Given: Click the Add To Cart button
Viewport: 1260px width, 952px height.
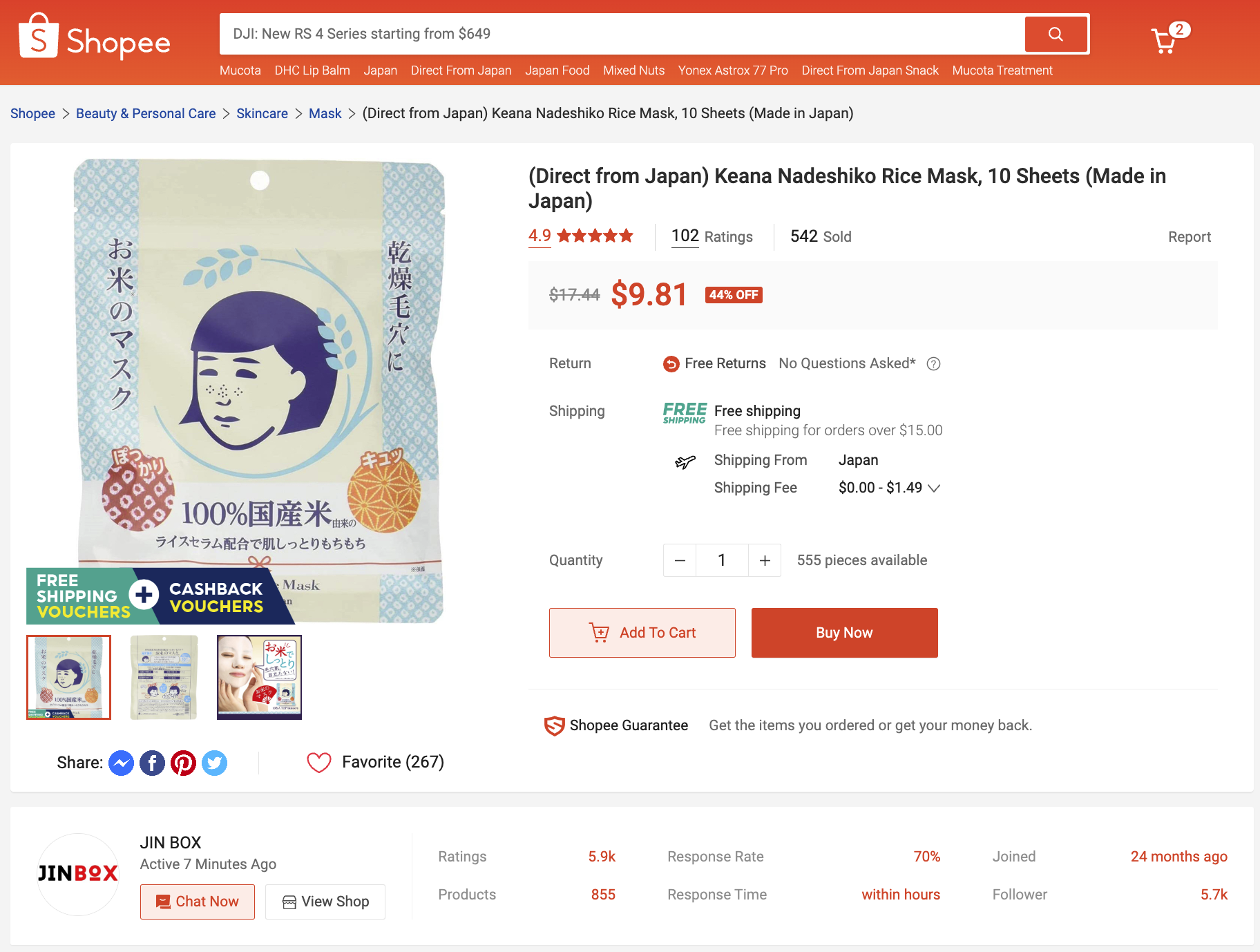Looking at the screenshot, I should (642, 633).
